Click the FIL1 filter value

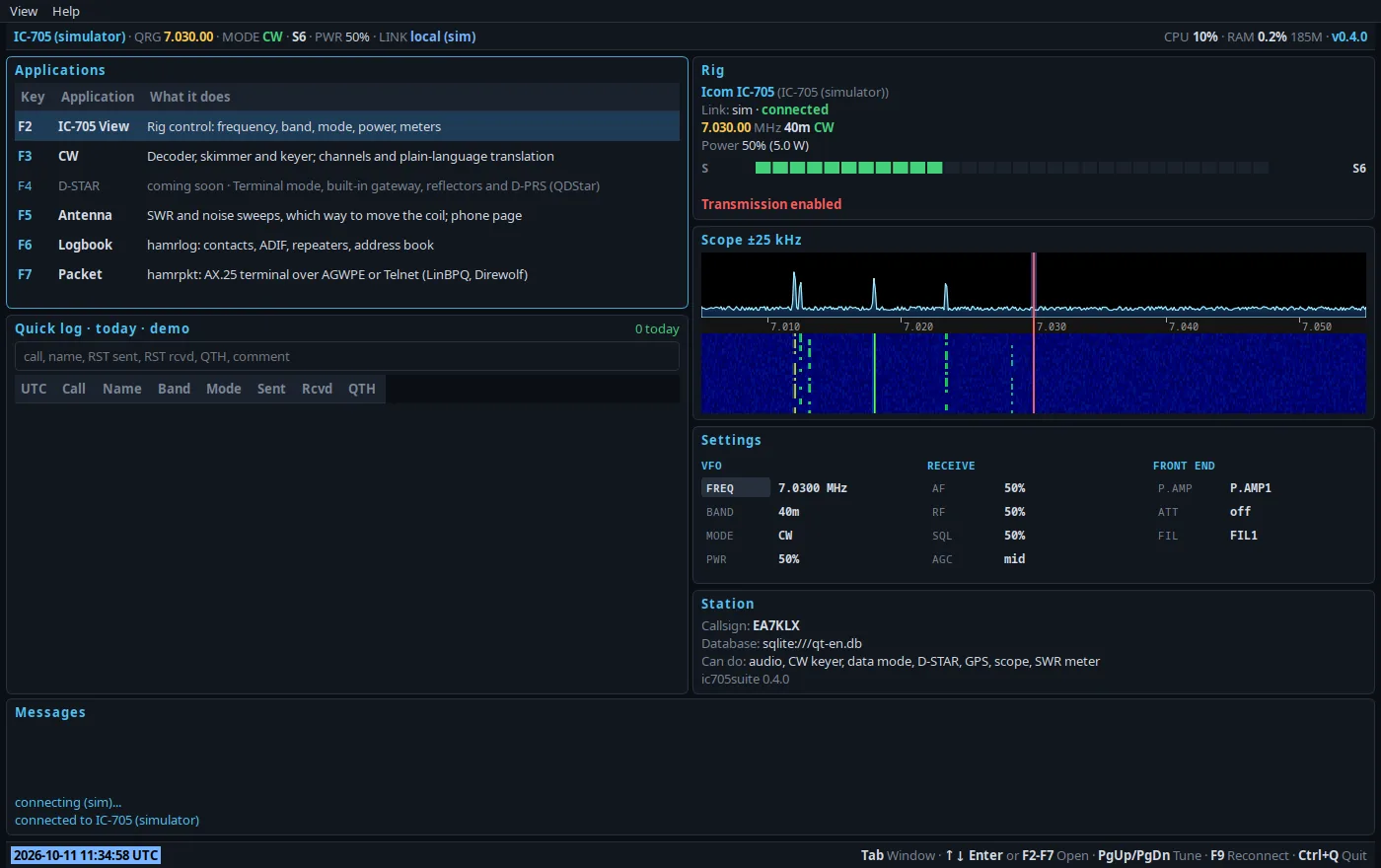(1244, 536)
